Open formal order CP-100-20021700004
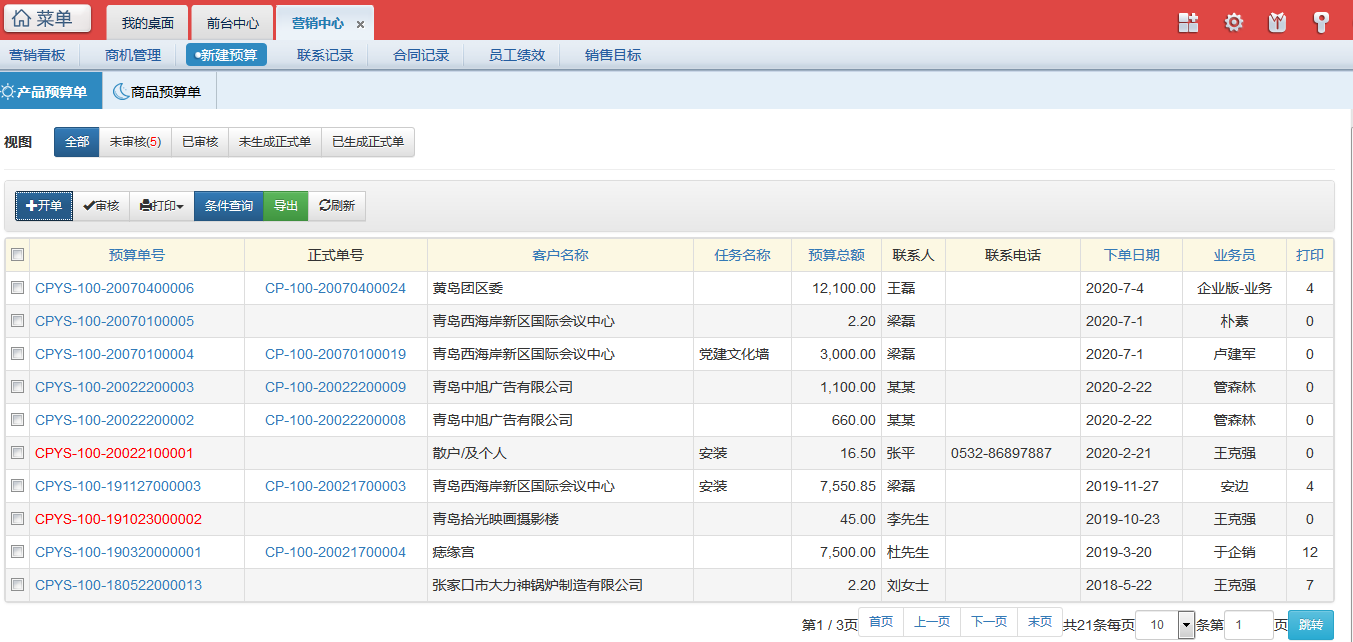1353x642 pixels. click(x=335, y=552)
